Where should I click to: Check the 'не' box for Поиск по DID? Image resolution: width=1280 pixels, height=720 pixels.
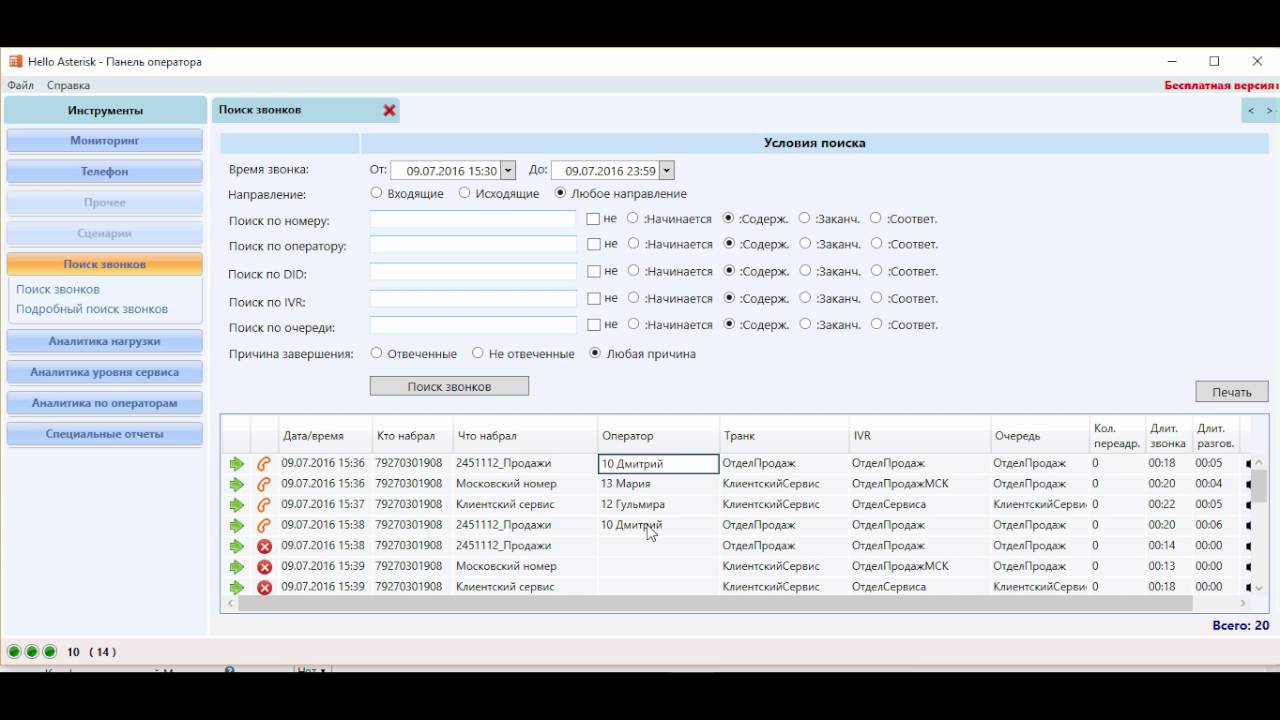coord(593,271)
